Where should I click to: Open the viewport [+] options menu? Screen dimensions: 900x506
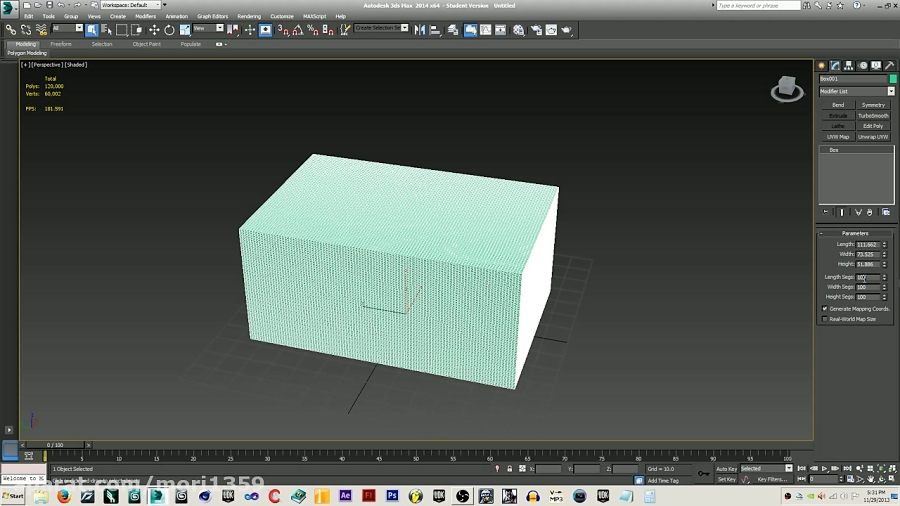click(25, 65)
